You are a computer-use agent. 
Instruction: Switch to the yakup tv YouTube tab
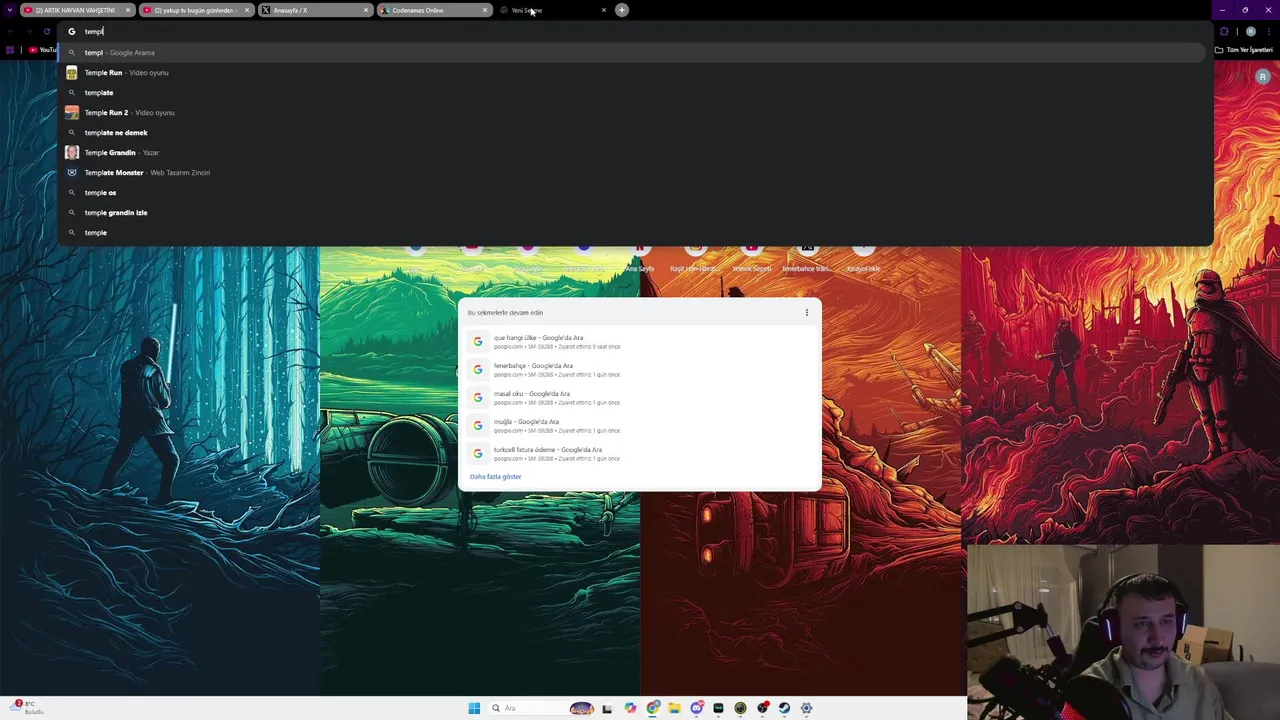[x=196, y=10]
